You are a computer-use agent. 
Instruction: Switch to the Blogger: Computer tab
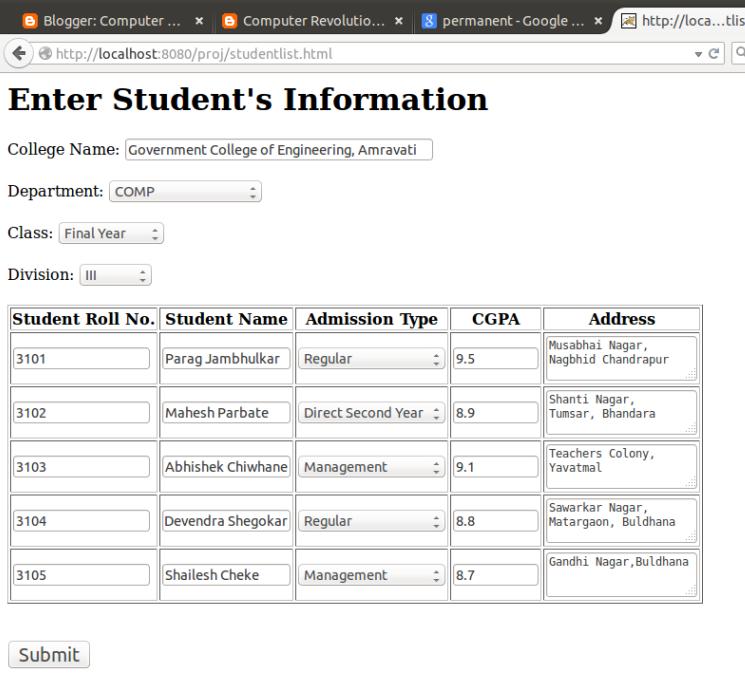(113, 21)
